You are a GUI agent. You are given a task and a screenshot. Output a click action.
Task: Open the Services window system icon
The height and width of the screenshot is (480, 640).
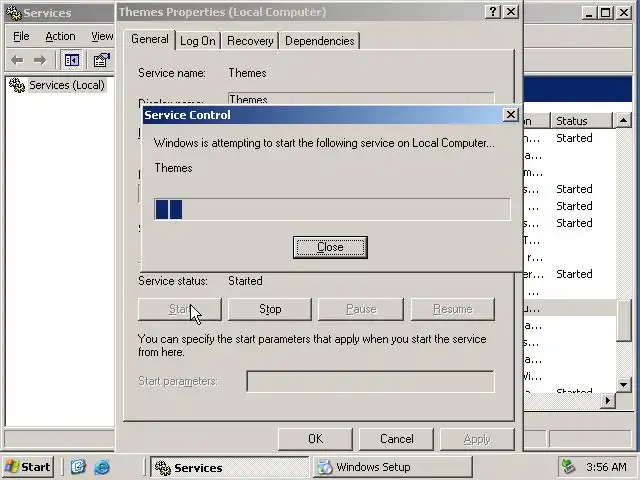click(14, 13)
